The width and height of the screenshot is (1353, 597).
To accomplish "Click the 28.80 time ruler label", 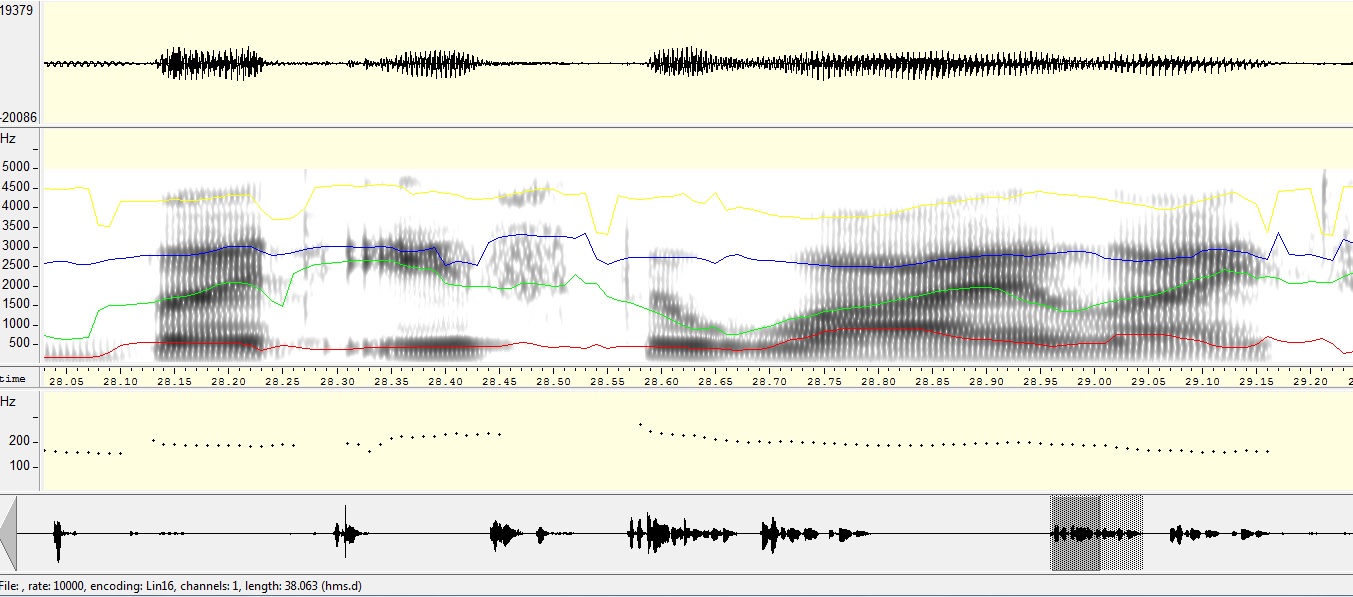I will click(879, 381).
